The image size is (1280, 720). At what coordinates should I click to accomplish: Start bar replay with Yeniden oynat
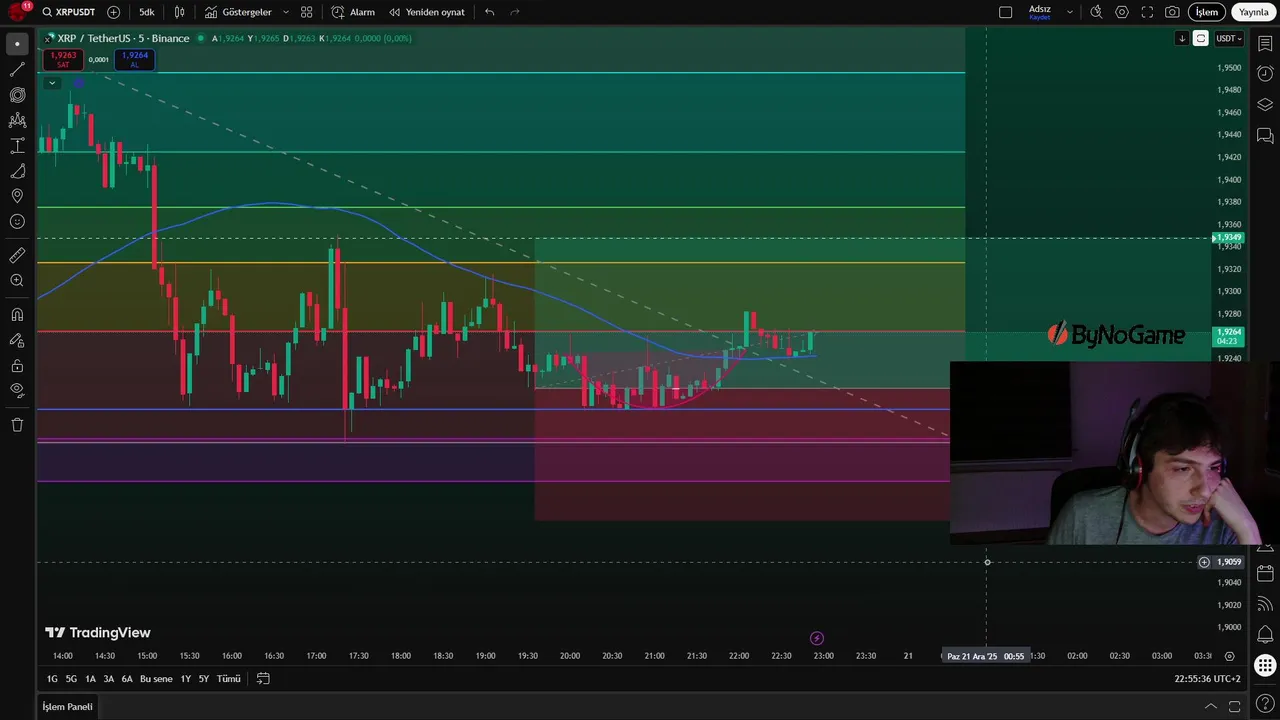click(427, 12)
